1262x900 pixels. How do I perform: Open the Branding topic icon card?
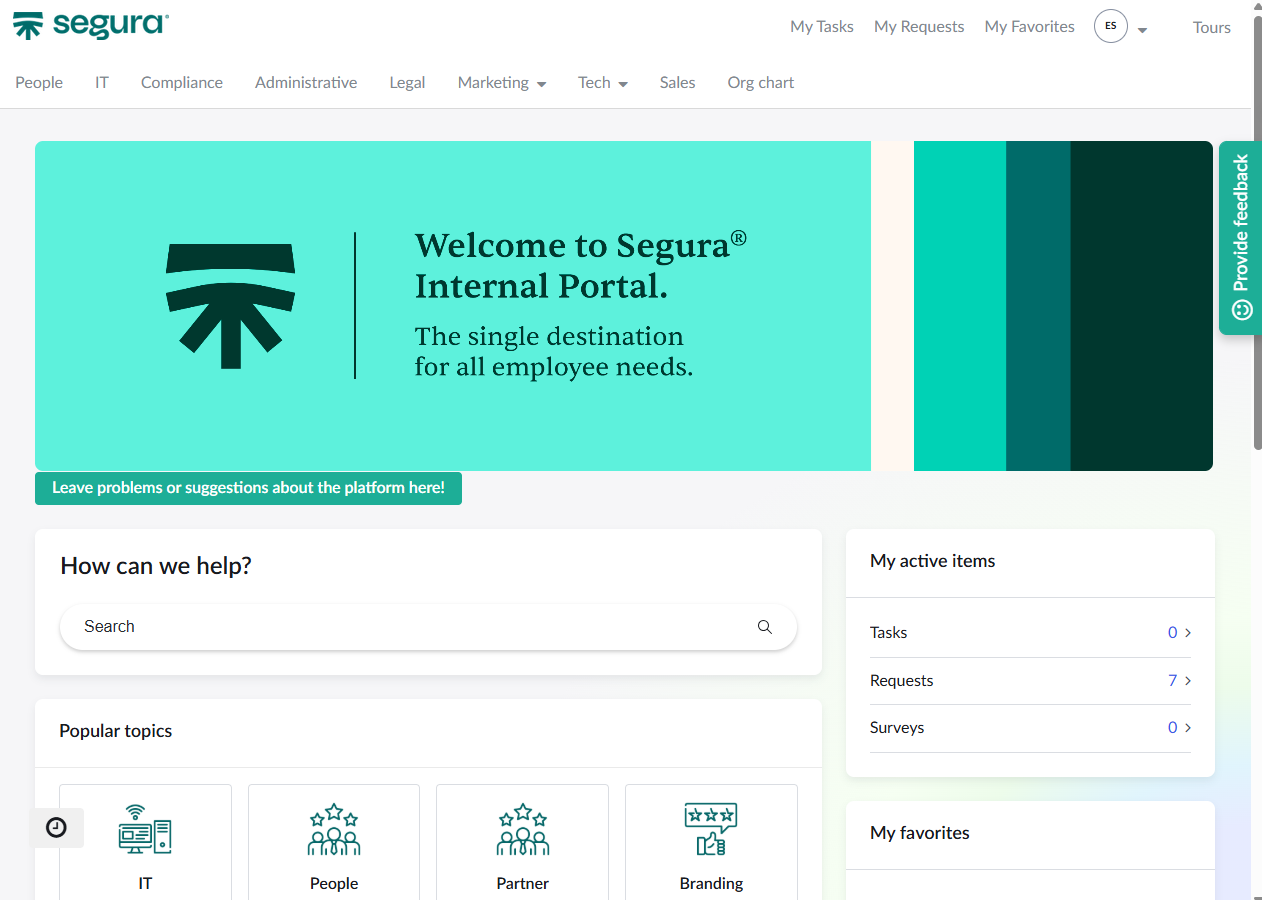click(711, 829)
